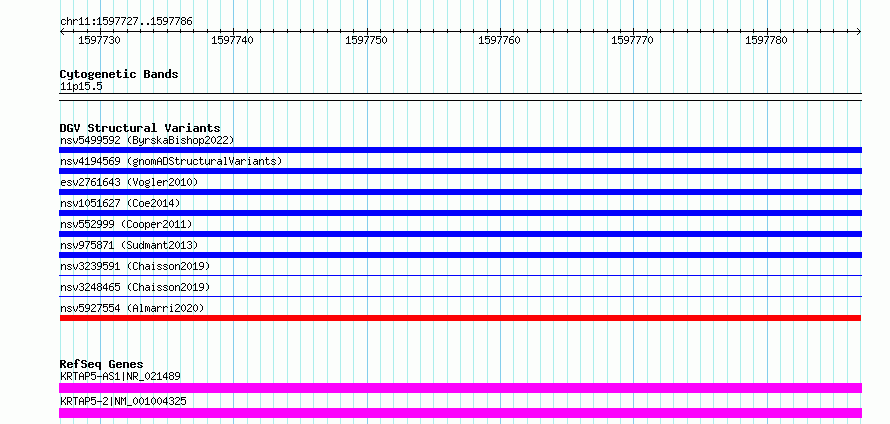890x424 pixels.
Task: Click the blue bar under nsv552999
Action: tap(460, 234)
